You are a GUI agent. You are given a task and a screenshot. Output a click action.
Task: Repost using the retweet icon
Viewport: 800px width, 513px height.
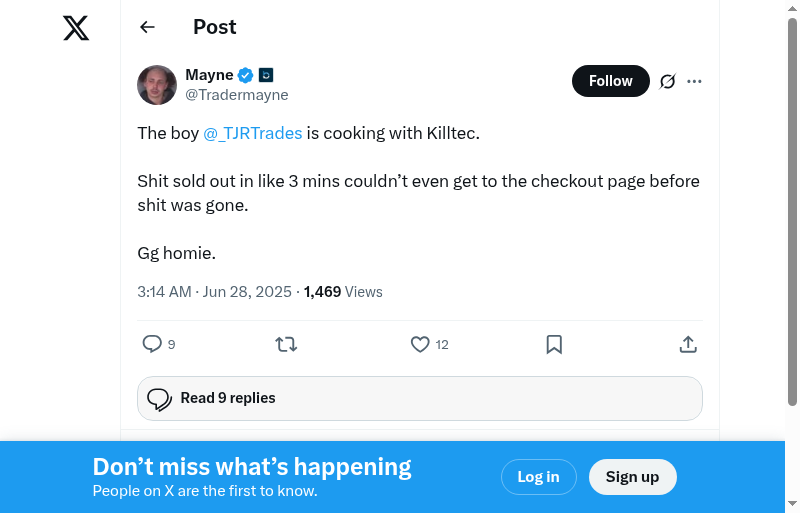[286, 344]
